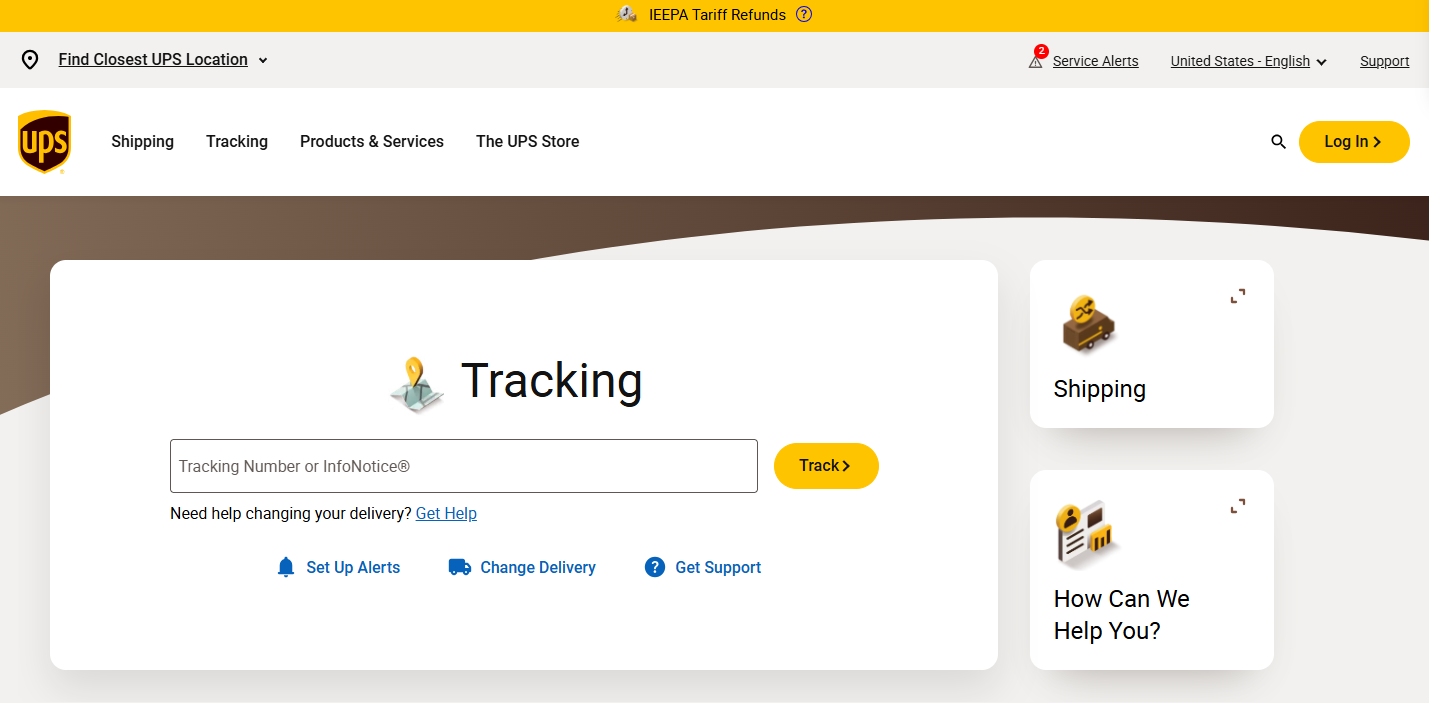The image size is (1429, 703).
Task: Click the Tracking map pin icon
Action: tap(417, 385)
